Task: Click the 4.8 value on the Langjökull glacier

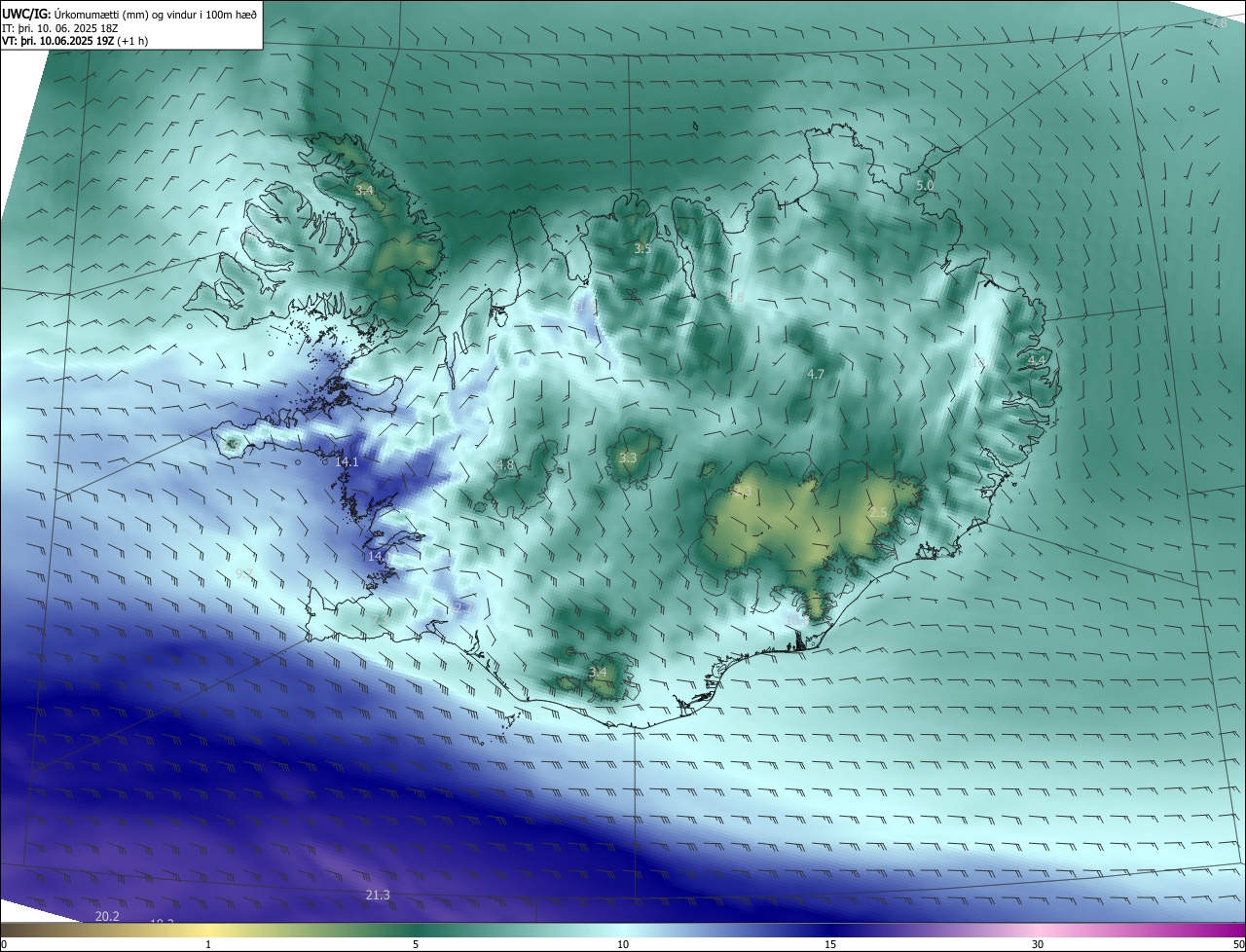Action: 505,465
